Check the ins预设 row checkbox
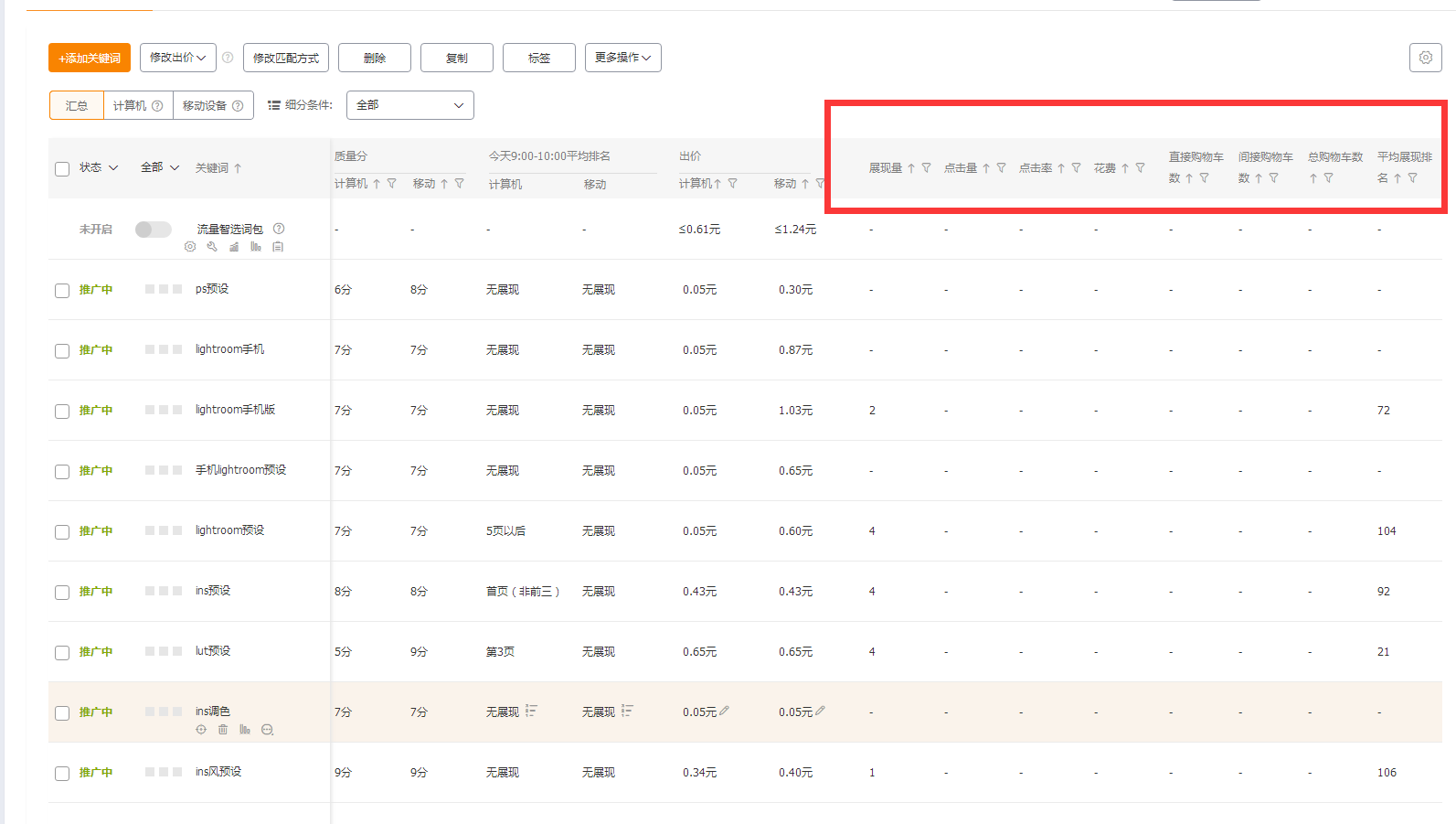The image size is (1456, 824). click(62, 593)
